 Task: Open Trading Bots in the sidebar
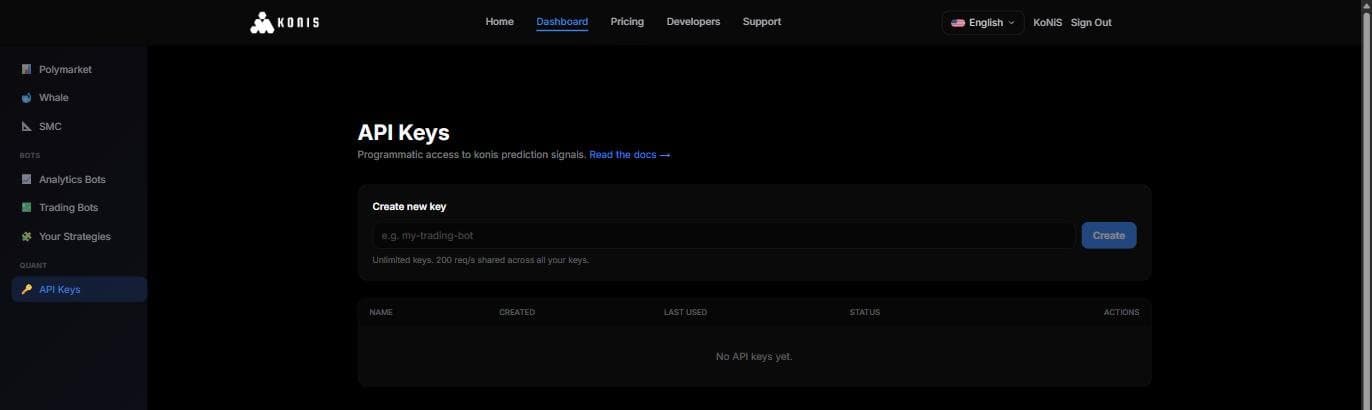(79, 208)
